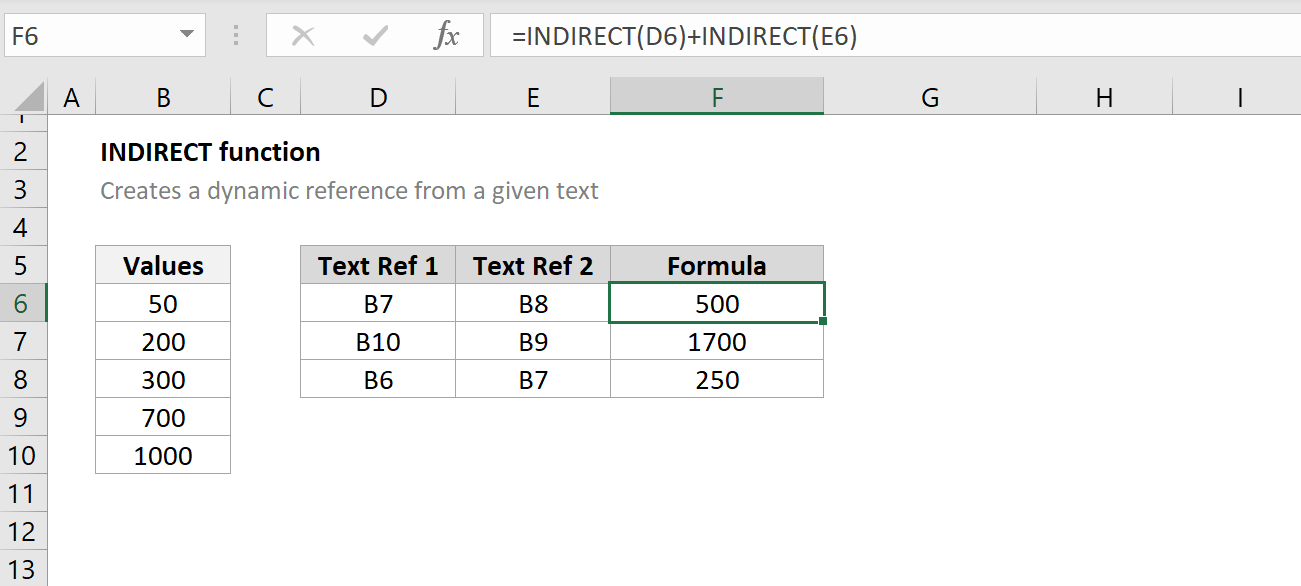Select column B header
The width and height of the screenshot is (1301, 586).
tap(163, 97)
